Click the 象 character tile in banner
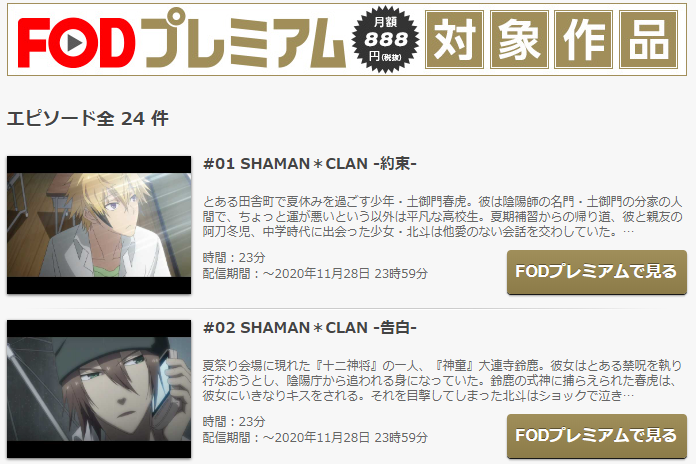This screenshot has height=464, width=696. pos(519,40)
